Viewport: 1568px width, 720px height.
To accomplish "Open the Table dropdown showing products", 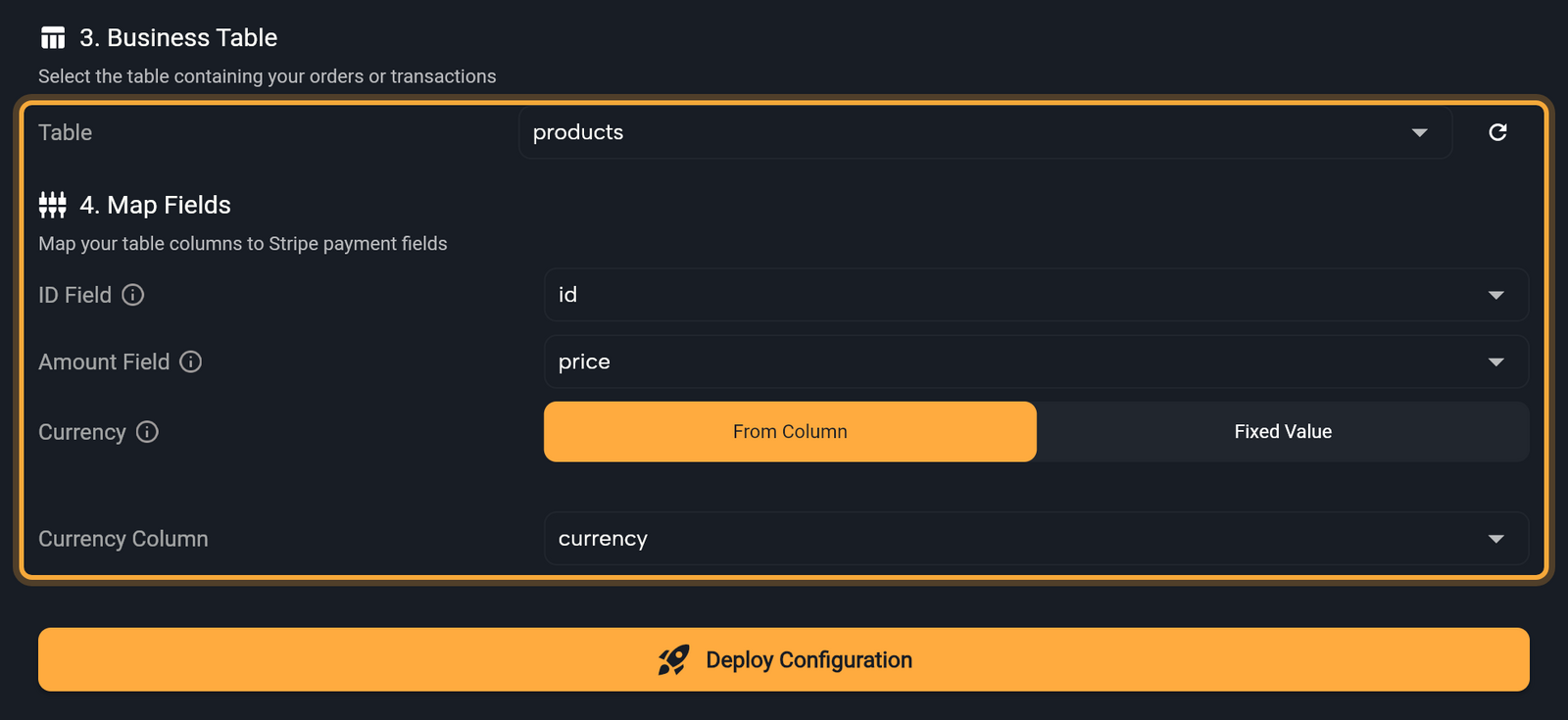I will [x=985, y=132].
